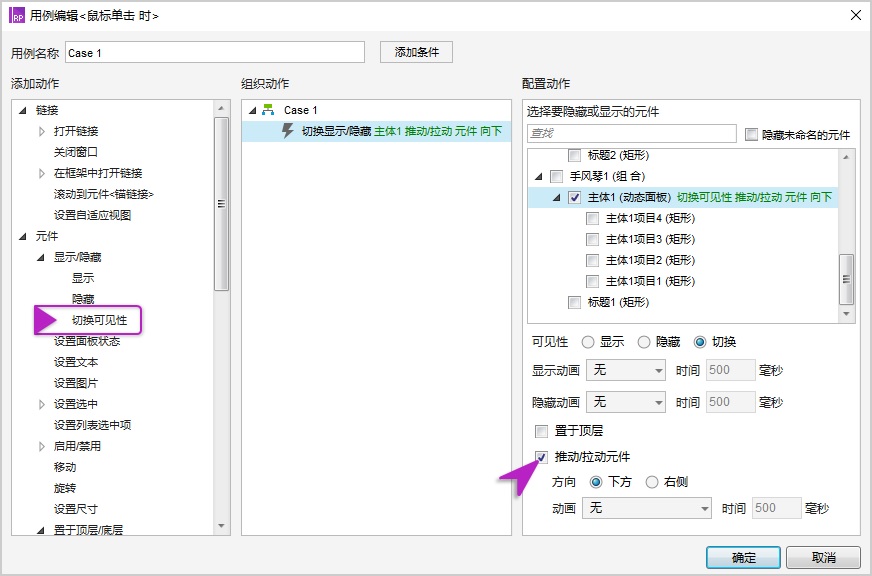Select the 设置自适应视图 action
Viewport: 872px width, 576px height.
92,215
